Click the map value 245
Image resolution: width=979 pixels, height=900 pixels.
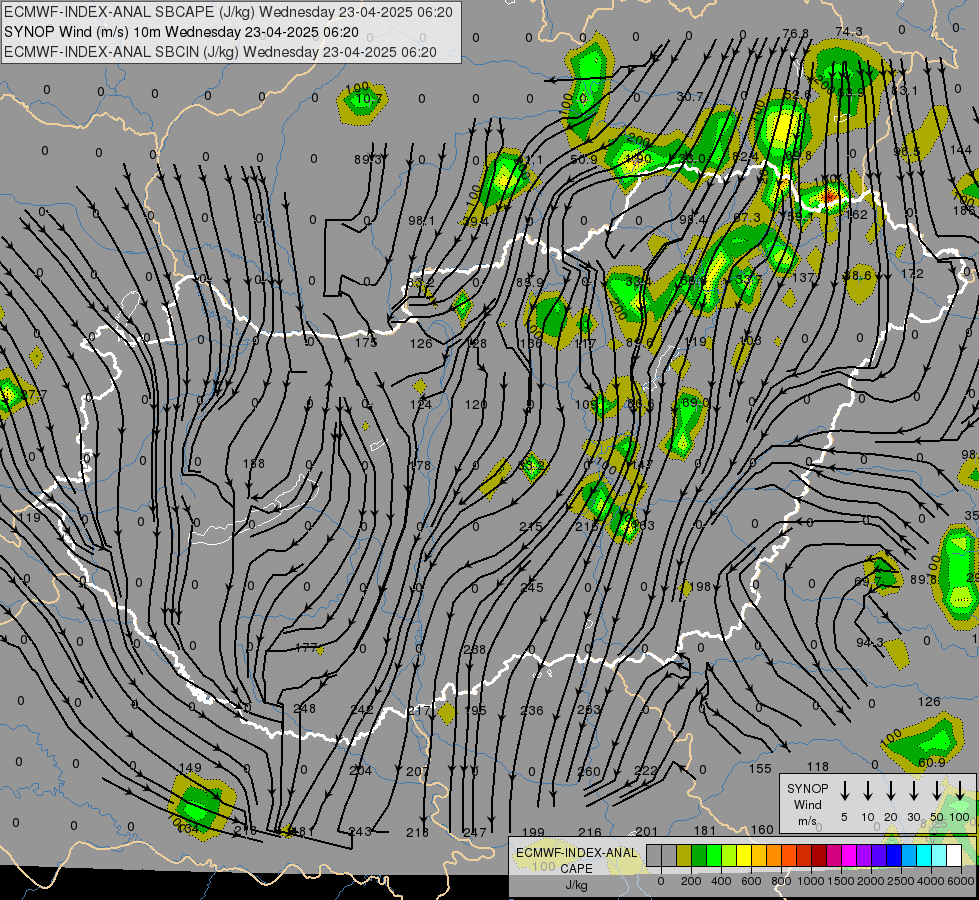532,588
